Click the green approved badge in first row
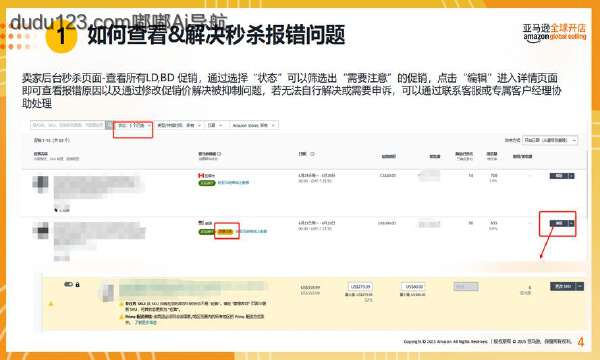 click(207, 183)
